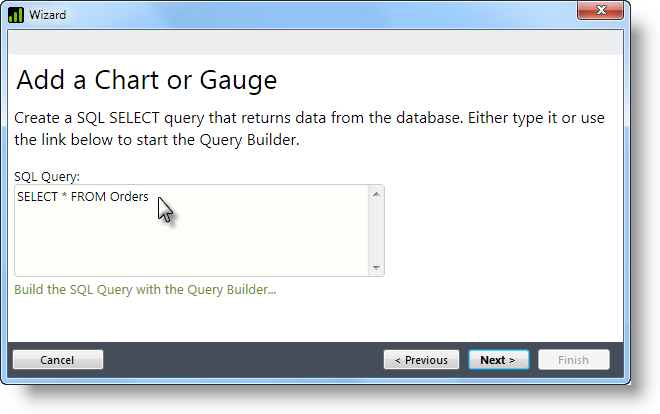Click the word 'SELECT' in the query box

37,196
